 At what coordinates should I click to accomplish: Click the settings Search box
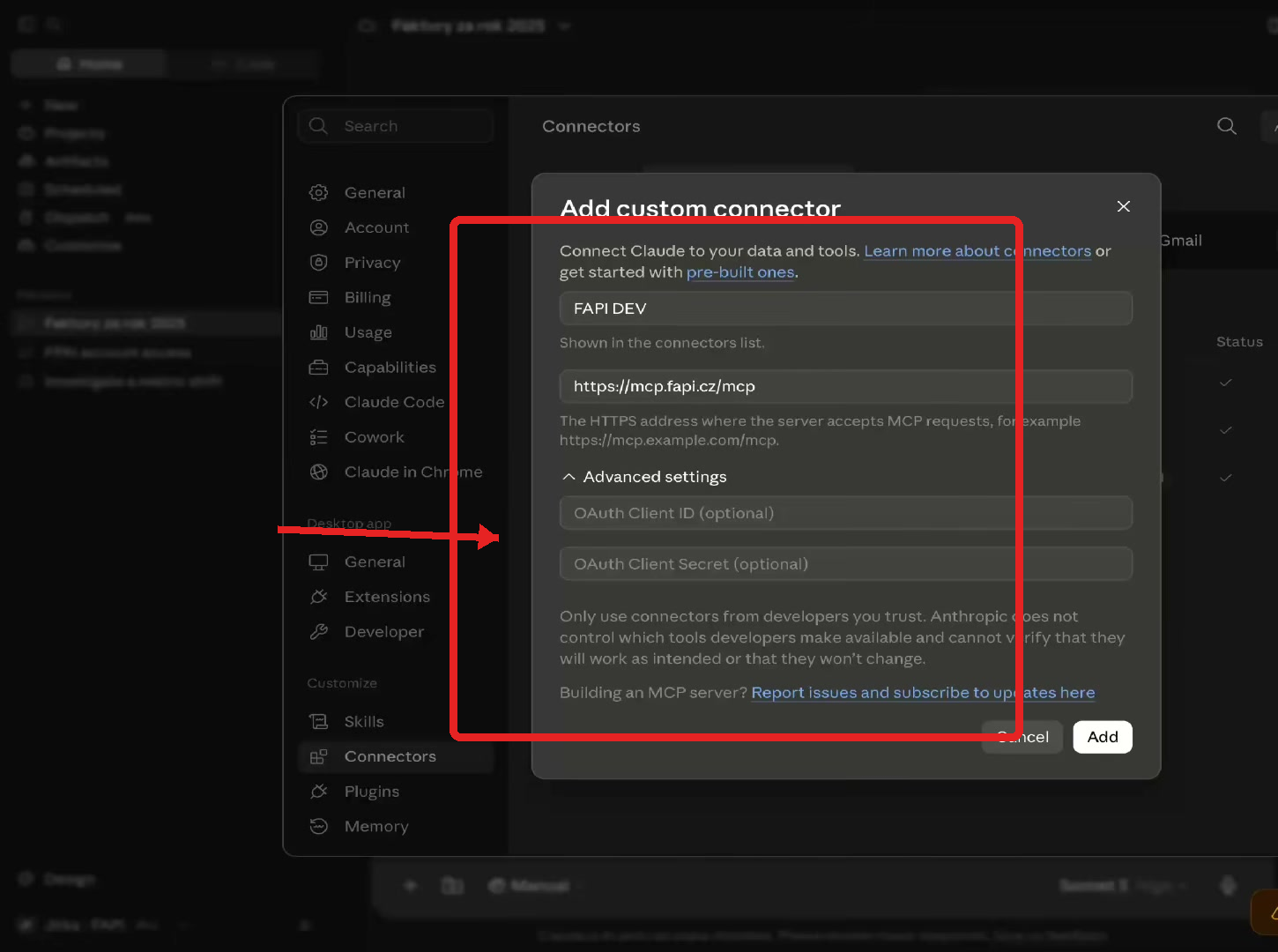click(396, 126)
